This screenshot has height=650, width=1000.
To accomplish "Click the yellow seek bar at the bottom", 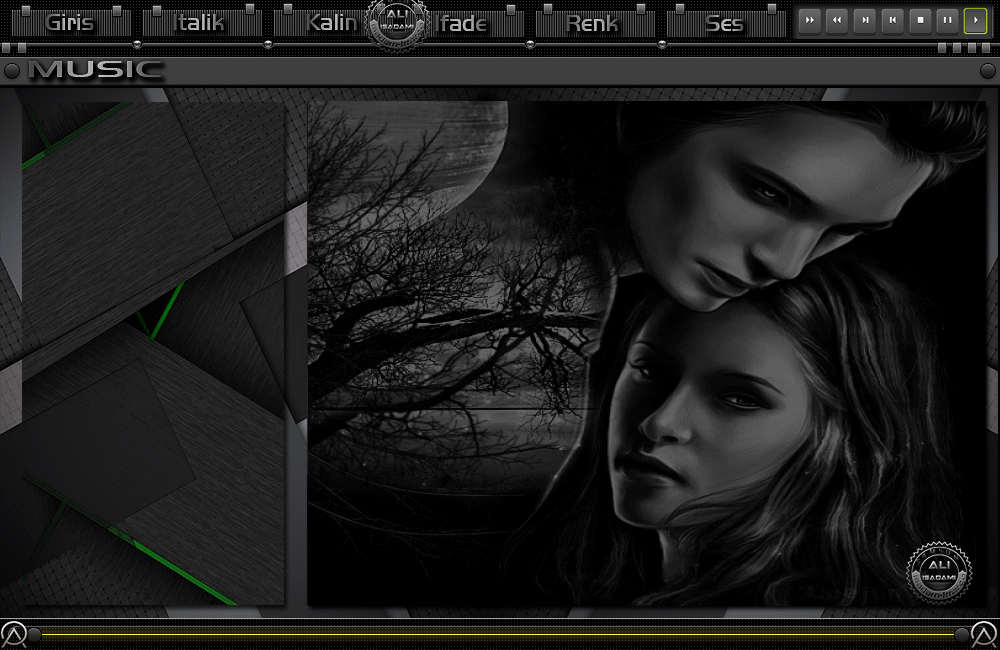I will tap(500, 632).
